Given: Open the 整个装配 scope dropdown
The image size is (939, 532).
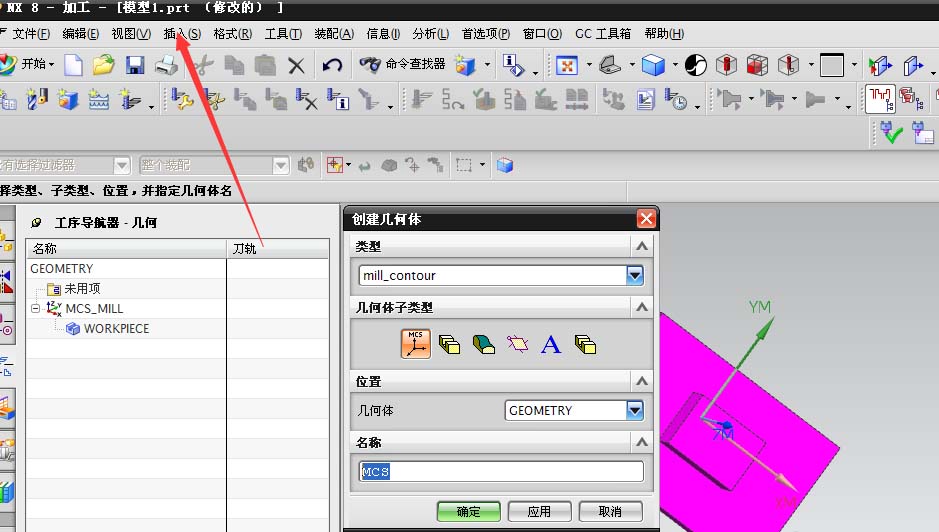Looking at the screenshot, I should point(280,165).
